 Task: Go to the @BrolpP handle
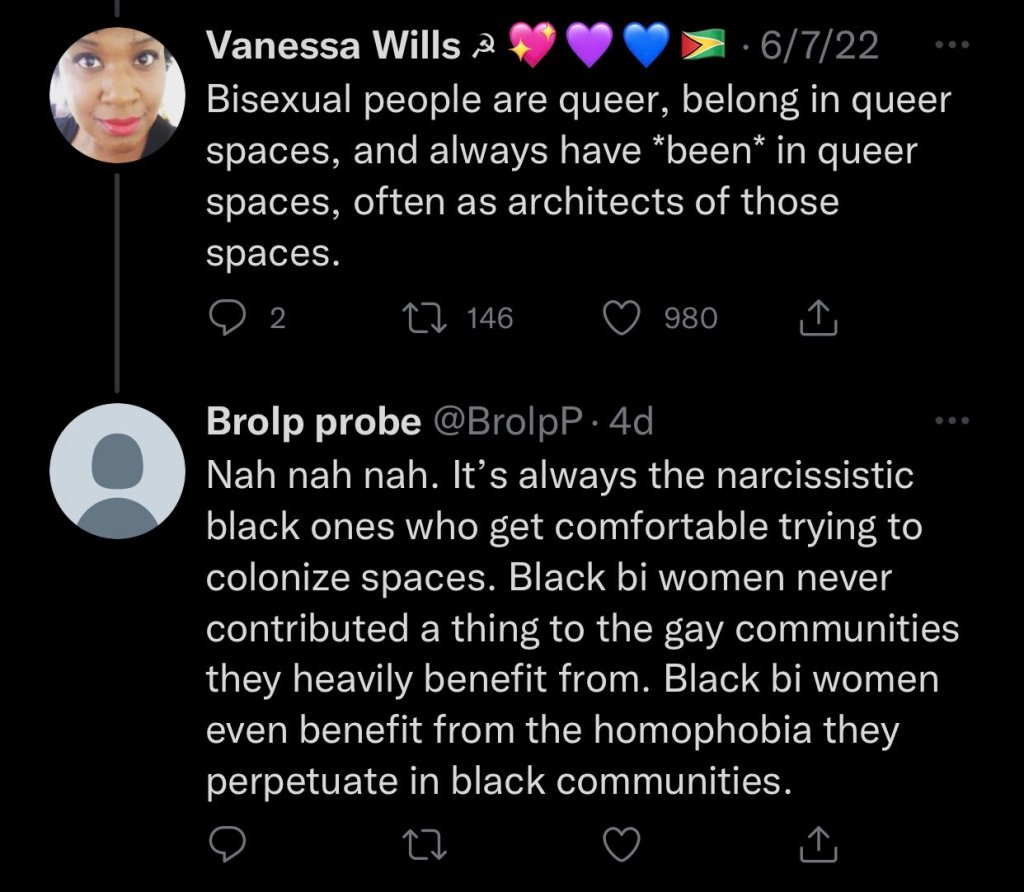(506, 423)
